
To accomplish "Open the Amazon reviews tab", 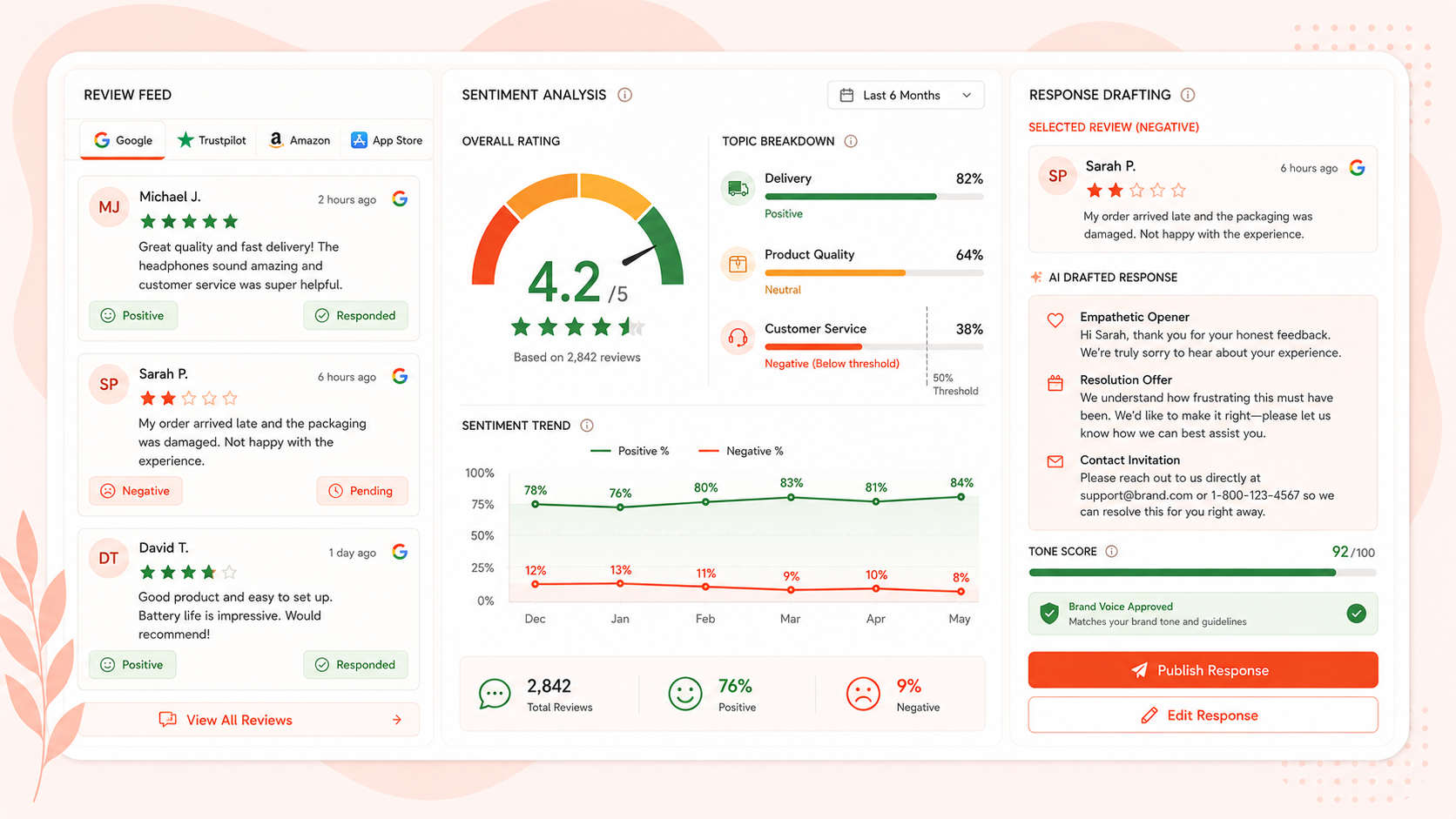I will point(300,140).
